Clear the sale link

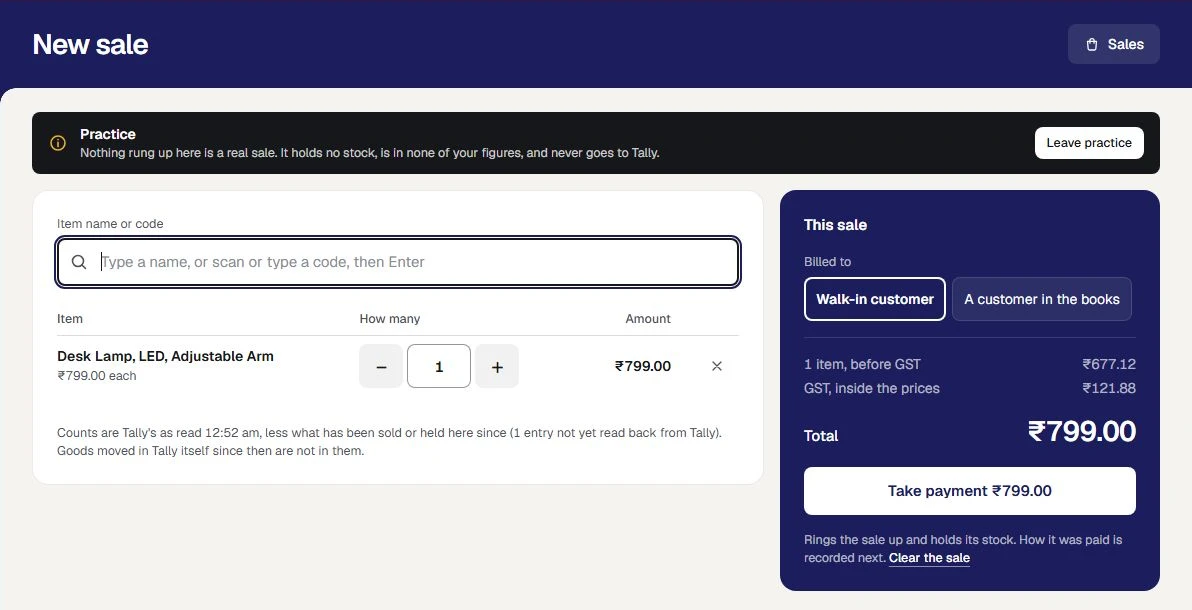click(x=929, y=558)
